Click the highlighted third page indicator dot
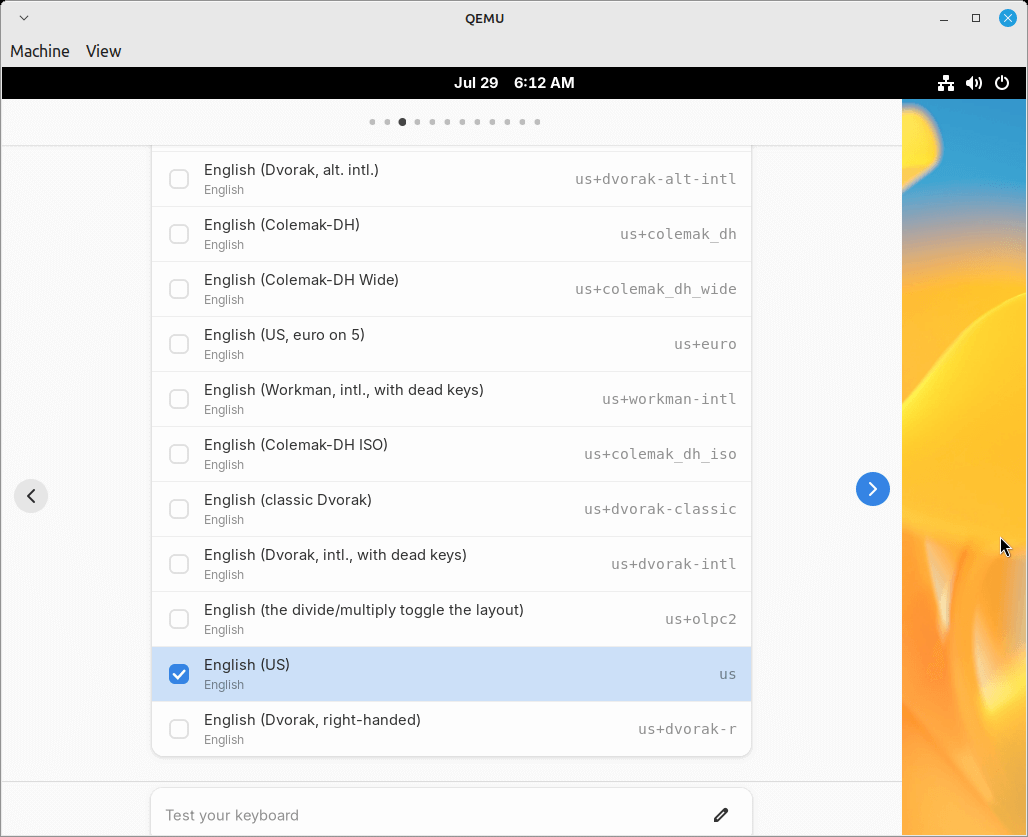1028x837 pixels. (x=402, y=121)
